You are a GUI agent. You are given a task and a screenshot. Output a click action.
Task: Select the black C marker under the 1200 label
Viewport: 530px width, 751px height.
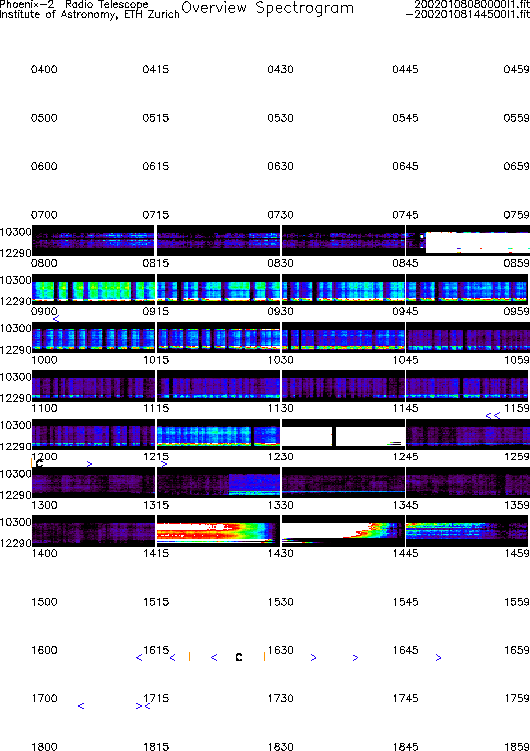(x=40, y=464)
